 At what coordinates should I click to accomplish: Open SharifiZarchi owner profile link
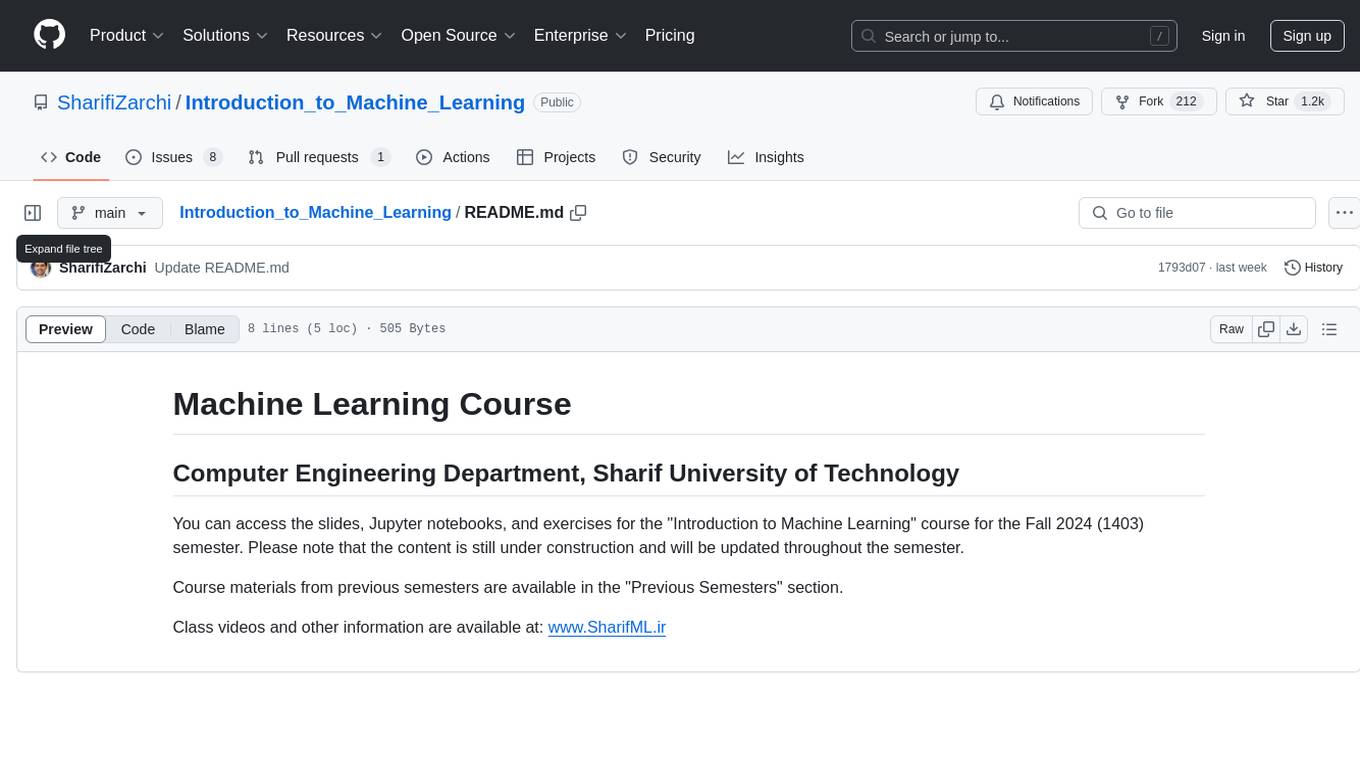pos(114,102)
